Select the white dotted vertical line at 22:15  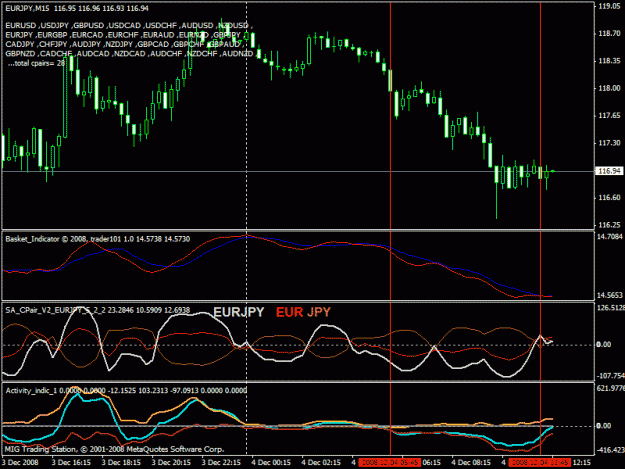[246, 227]
